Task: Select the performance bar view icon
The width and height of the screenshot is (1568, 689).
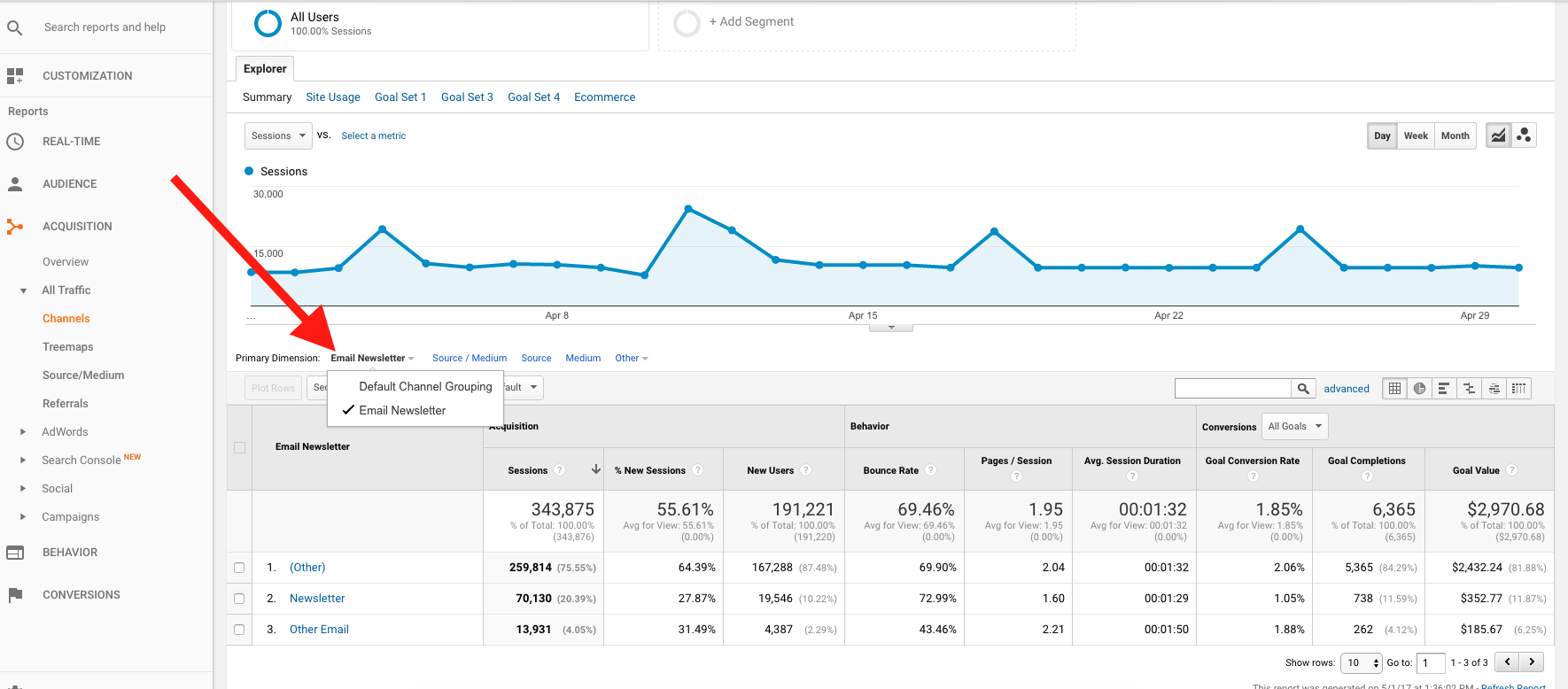Action: point(1444,389)
